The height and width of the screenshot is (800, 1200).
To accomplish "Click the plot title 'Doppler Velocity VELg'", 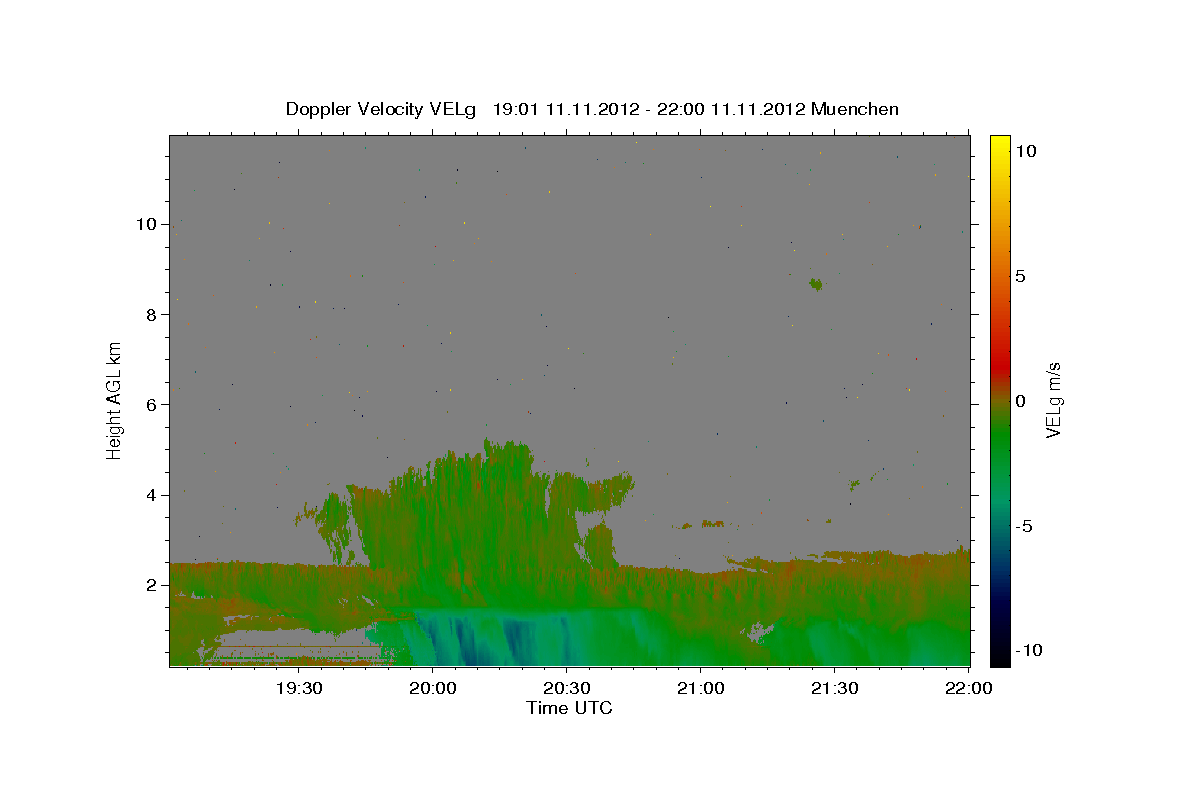I will (383, 109).
